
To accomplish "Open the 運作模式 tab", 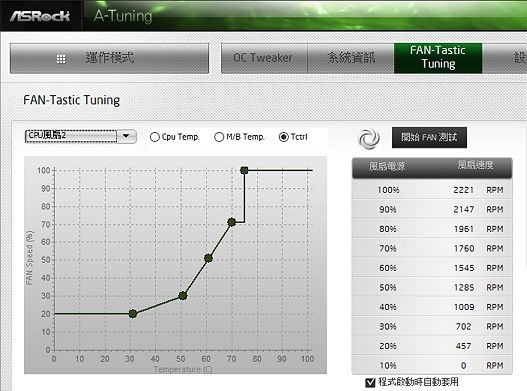I will pos(110,58).
